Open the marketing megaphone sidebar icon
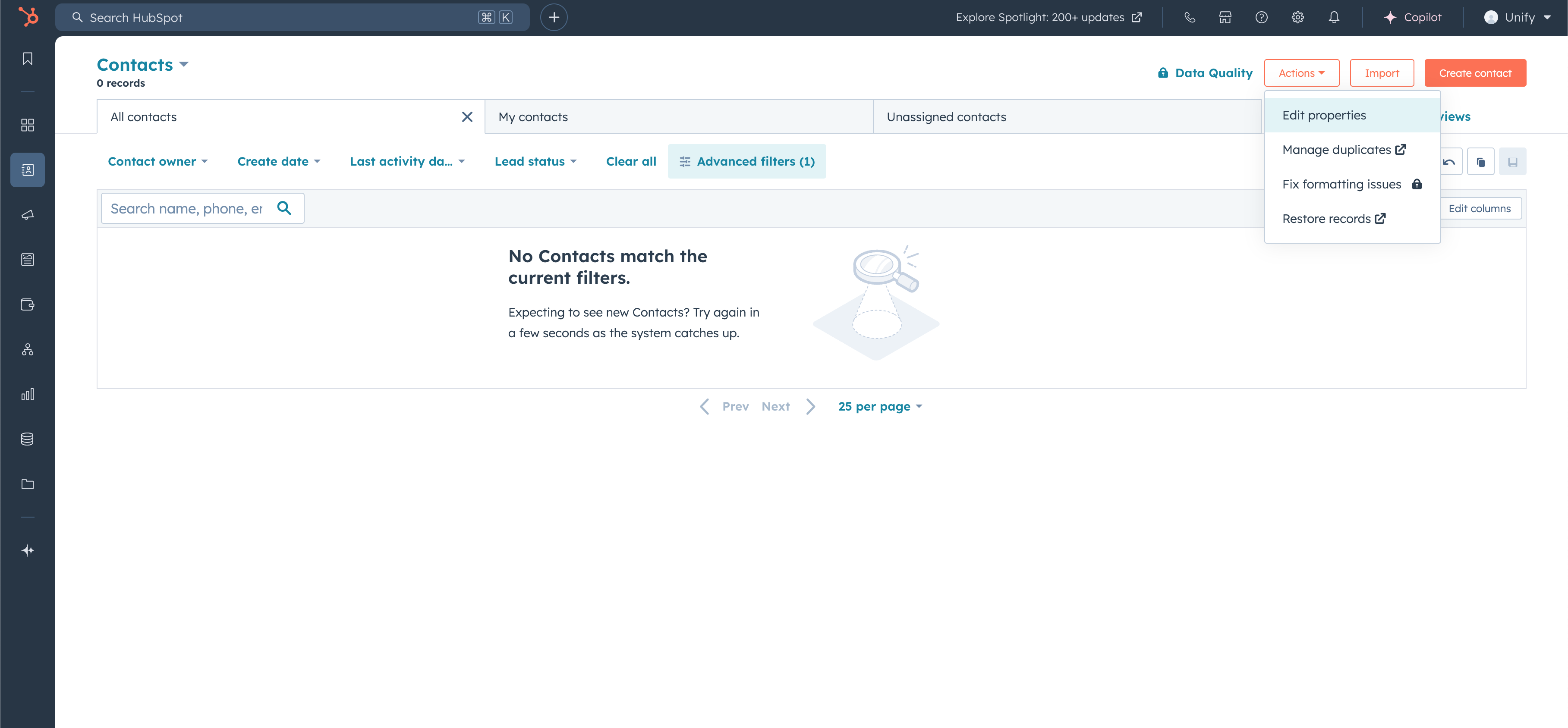Screen dimensions: 1568x728 pos(27,215)
